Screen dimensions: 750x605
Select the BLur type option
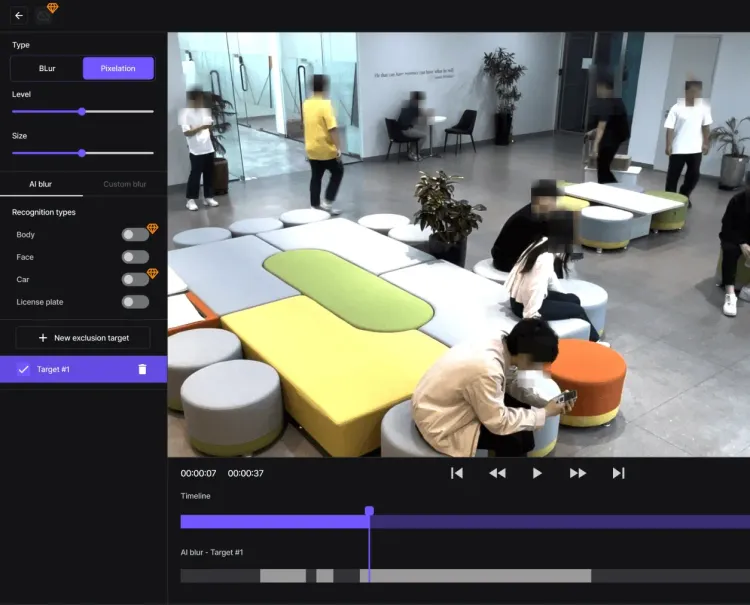tap(47, 68)
